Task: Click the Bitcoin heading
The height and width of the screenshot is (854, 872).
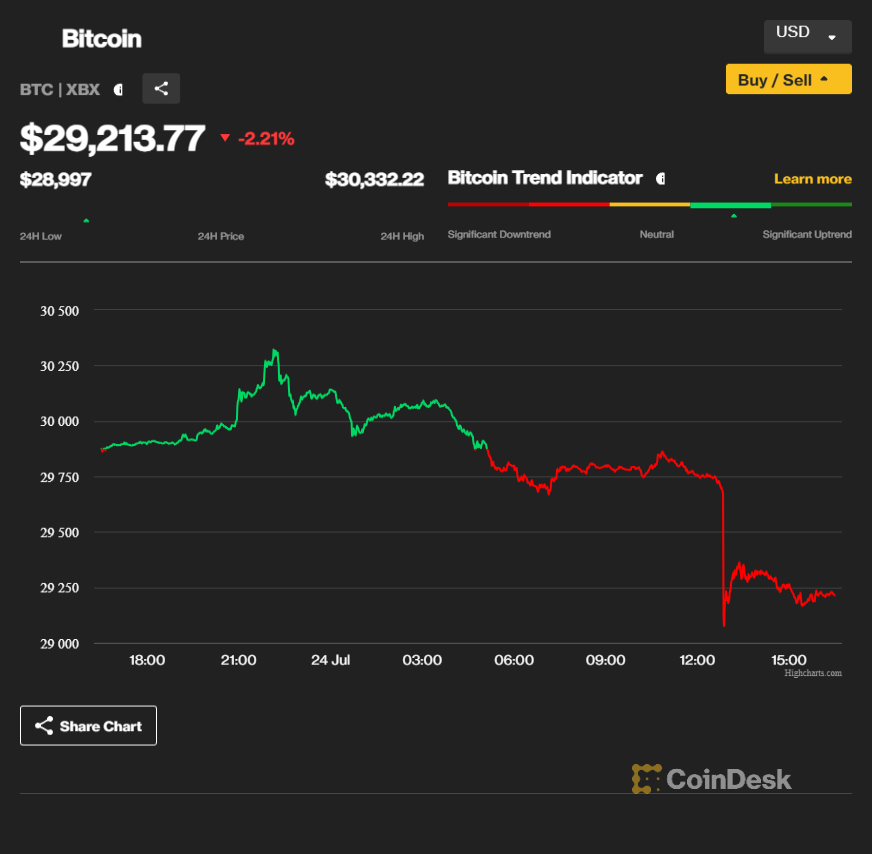Action: pos(102,39)
